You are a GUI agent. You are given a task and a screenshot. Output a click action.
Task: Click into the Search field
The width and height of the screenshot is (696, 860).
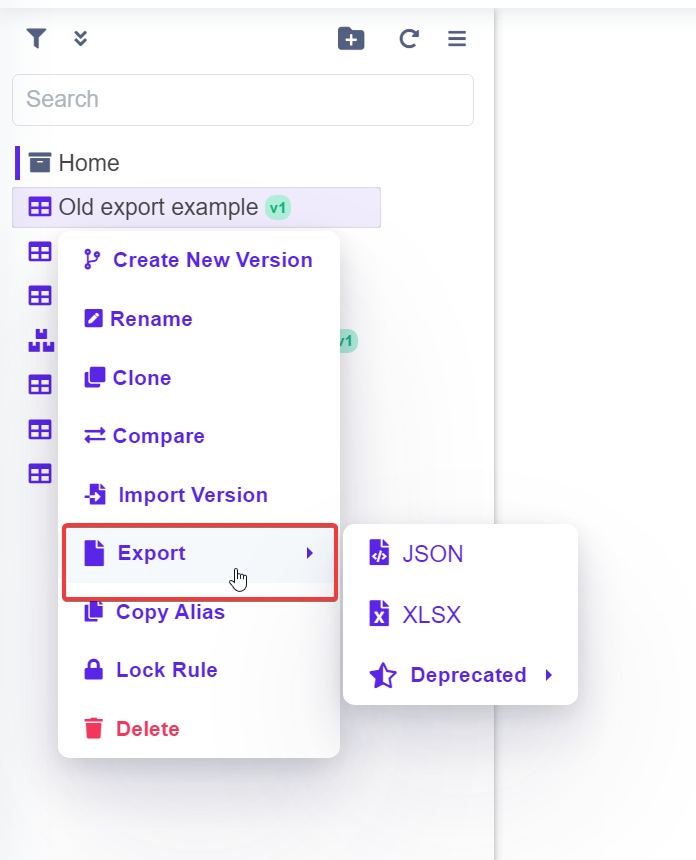coord(242,100)
